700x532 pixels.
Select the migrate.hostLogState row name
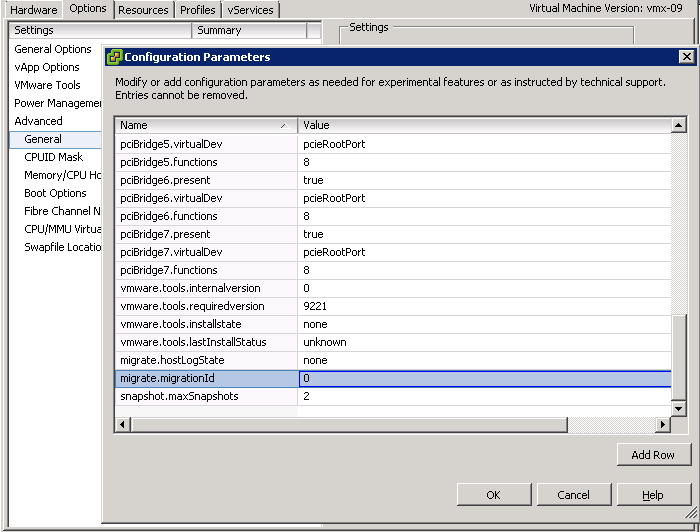(x=172, y=360)
